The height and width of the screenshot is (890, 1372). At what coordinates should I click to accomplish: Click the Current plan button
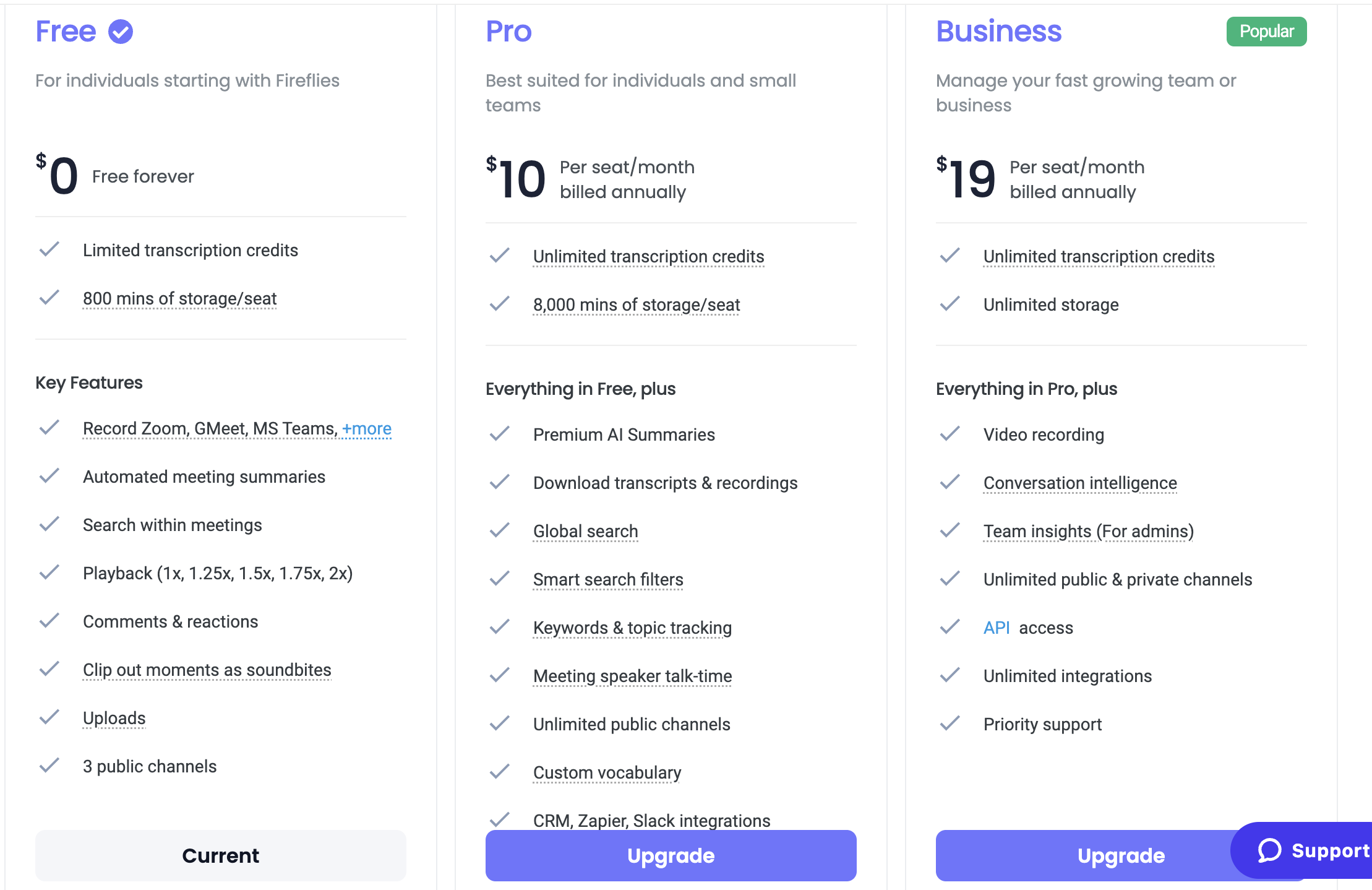[x=220, y=855]
